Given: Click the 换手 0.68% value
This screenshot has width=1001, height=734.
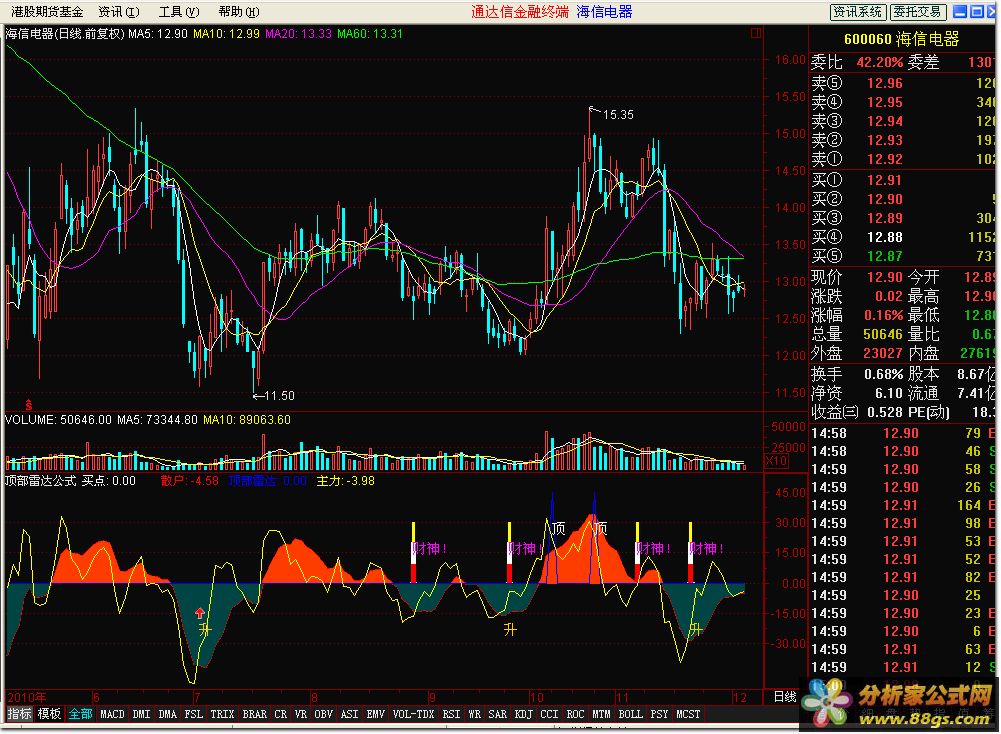Looking at the screenshot, I should pos(884,374).
